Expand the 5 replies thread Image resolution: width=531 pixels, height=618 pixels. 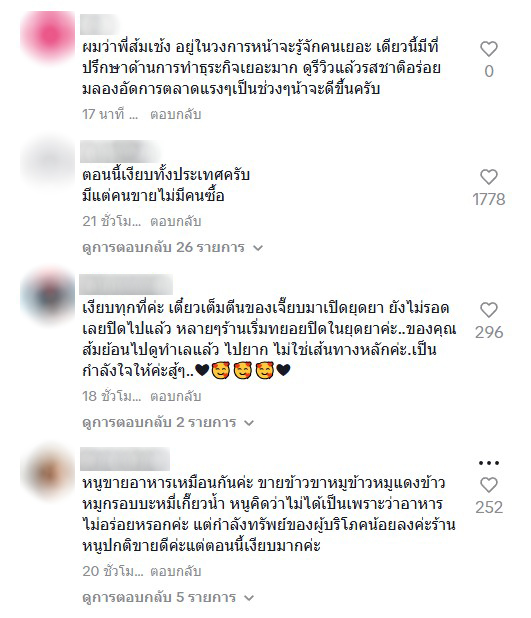[x=168, y=598]
